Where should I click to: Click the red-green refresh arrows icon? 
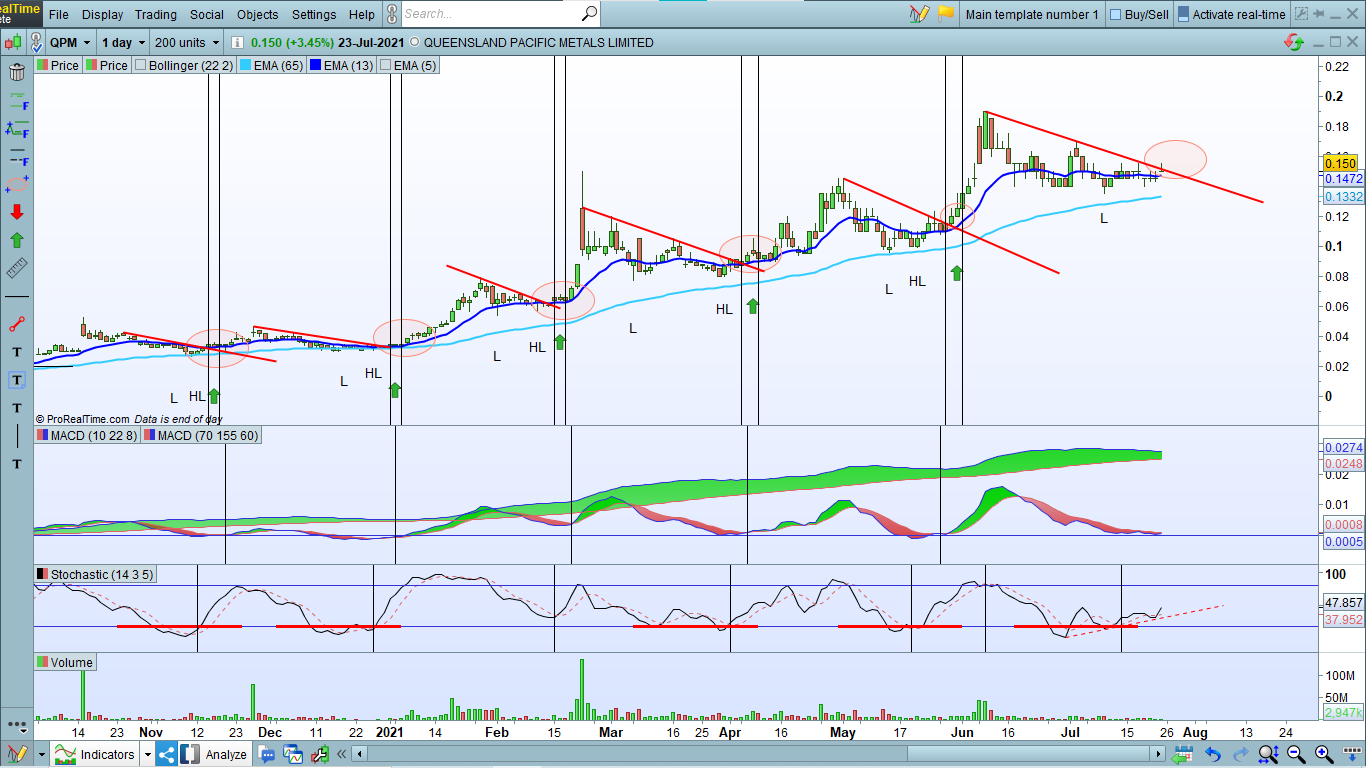pos(1294,43)
